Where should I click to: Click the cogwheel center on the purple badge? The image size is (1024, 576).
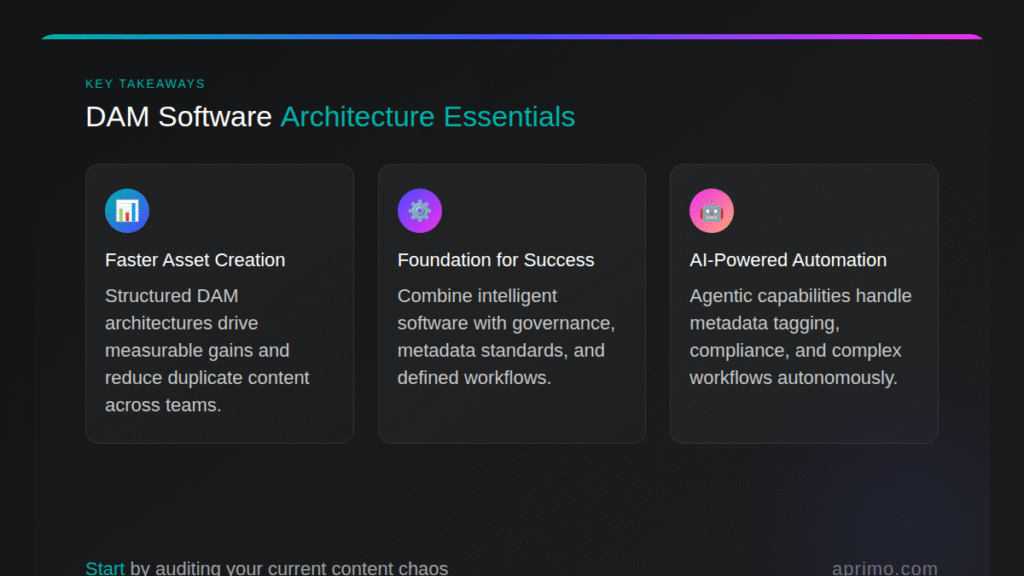(x=419, y=210)
